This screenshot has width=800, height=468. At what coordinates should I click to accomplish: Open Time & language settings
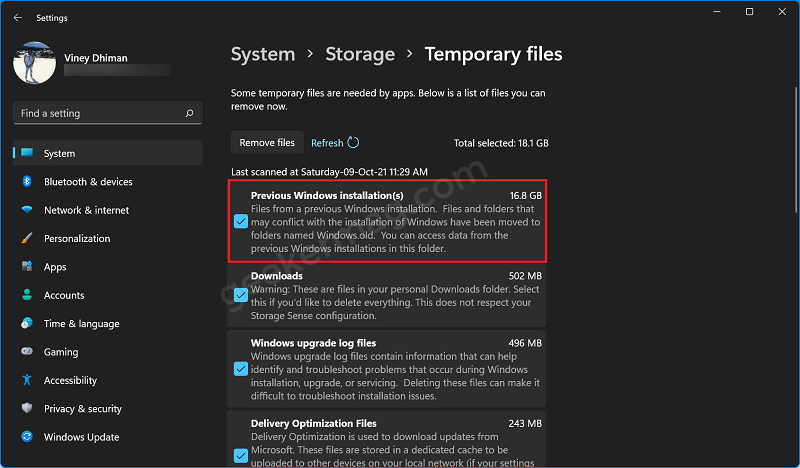(x=108, y=323)
